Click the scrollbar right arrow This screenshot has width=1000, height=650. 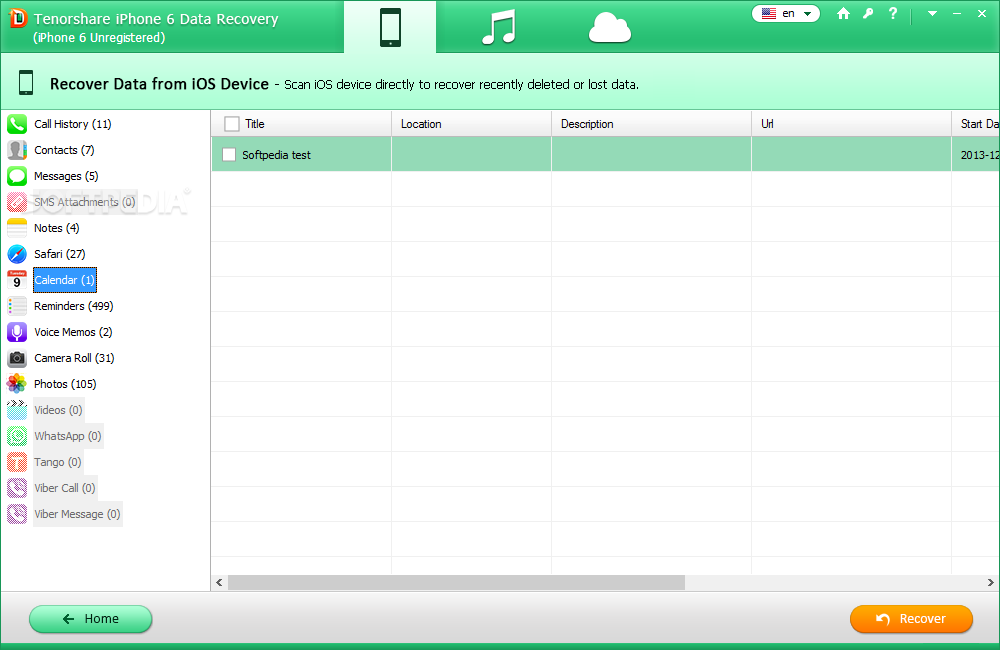coord(990,582)
